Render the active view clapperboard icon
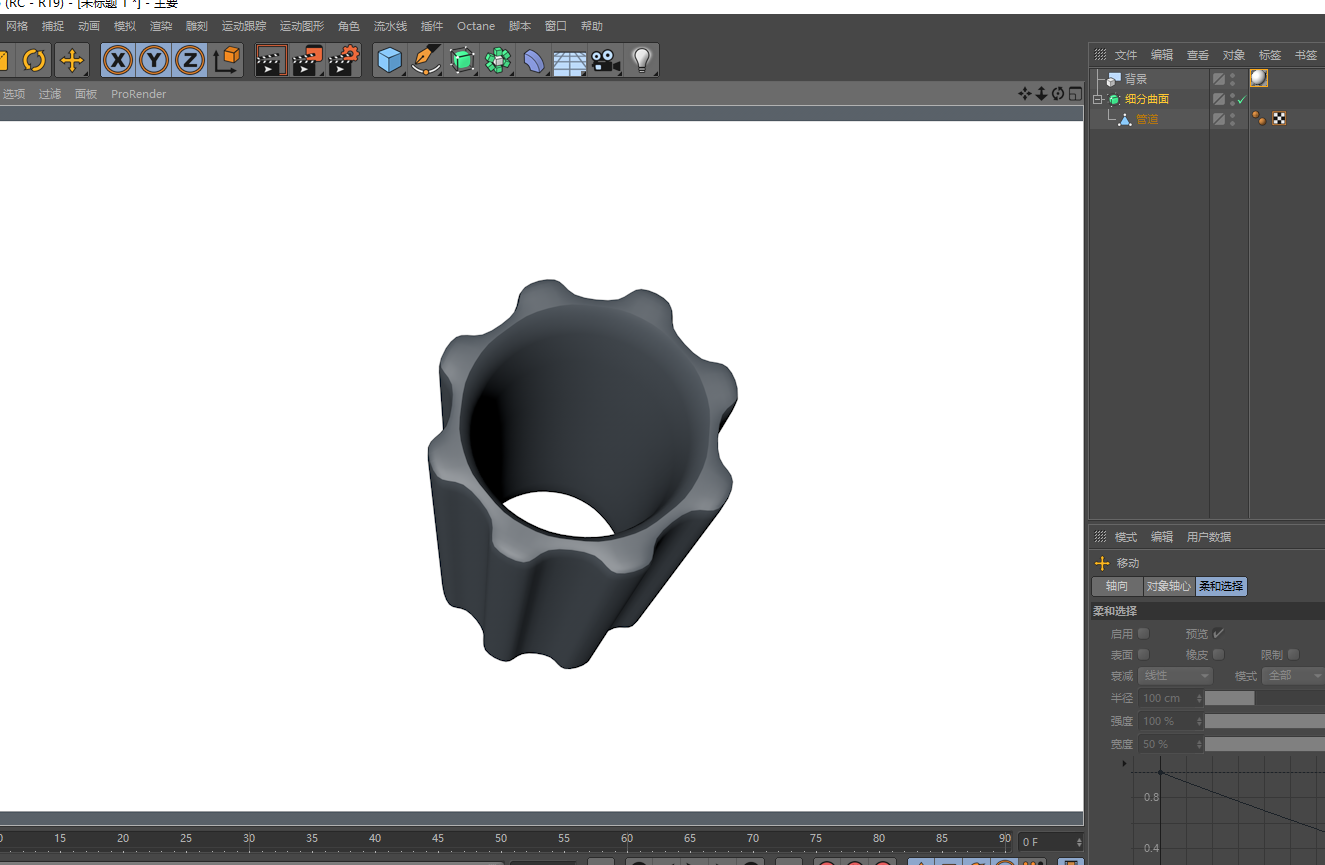Viewport: 1325px width, 865px height. [x=270, y=61]
